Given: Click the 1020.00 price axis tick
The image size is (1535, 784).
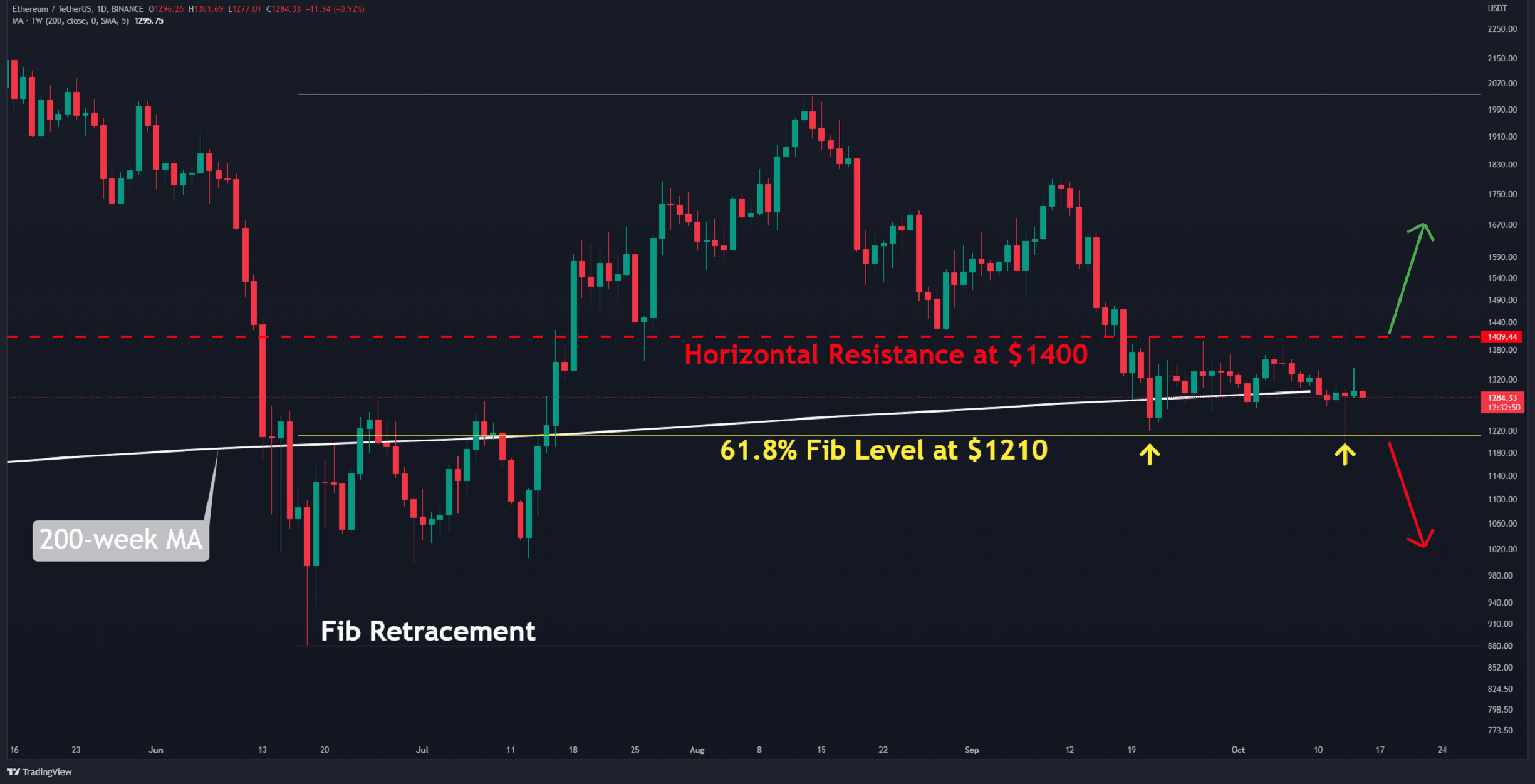Looking at the screenshot, I should click(x=1502, y=549).
